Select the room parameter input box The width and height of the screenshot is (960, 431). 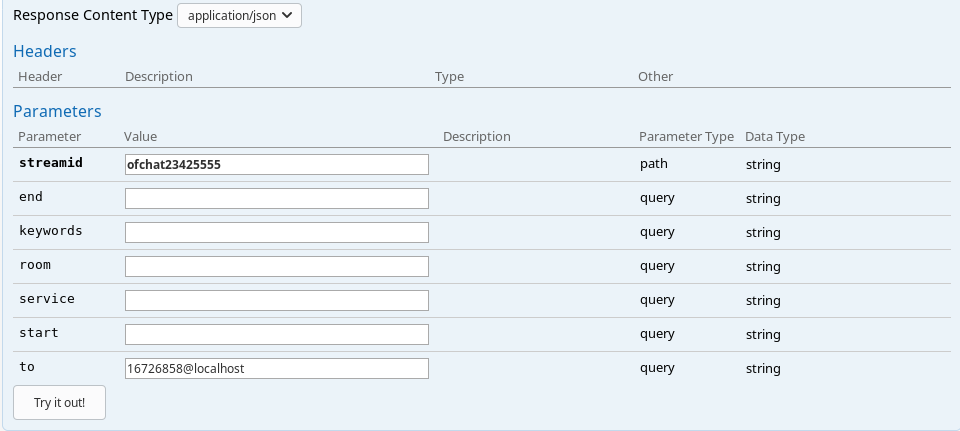point(276,266)
